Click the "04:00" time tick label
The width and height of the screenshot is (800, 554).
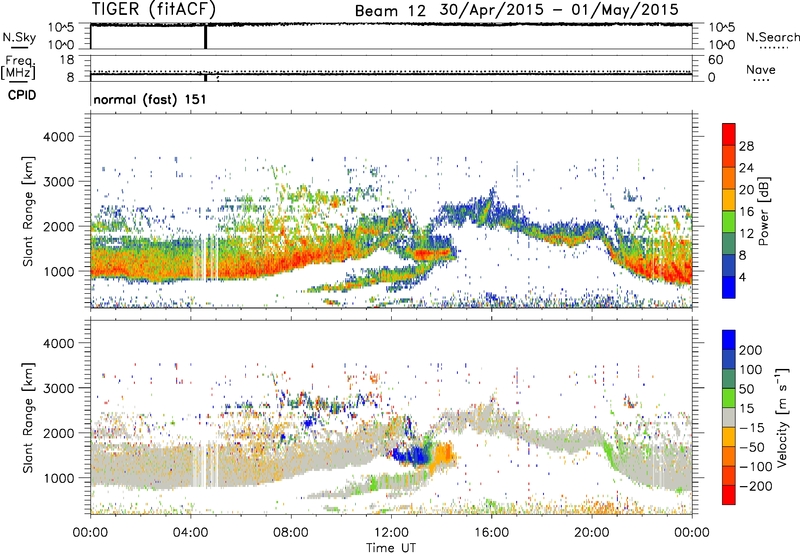[x=191, y=533]
